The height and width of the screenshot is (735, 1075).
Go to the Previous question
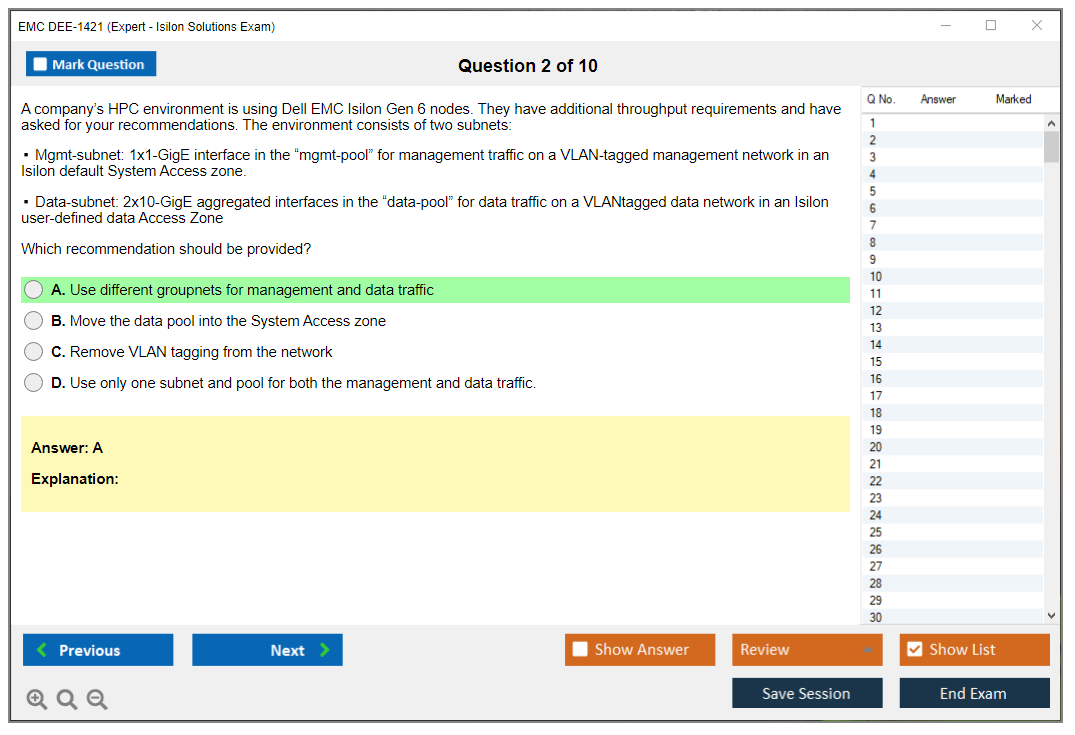(x=98, y=650)
